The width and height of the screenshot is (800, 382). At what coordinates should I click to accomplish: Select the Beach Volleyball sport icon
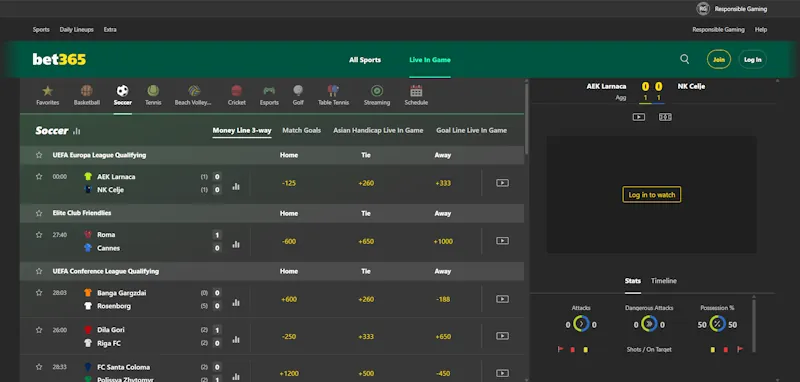pyautogui.click(x=194, y=91)
